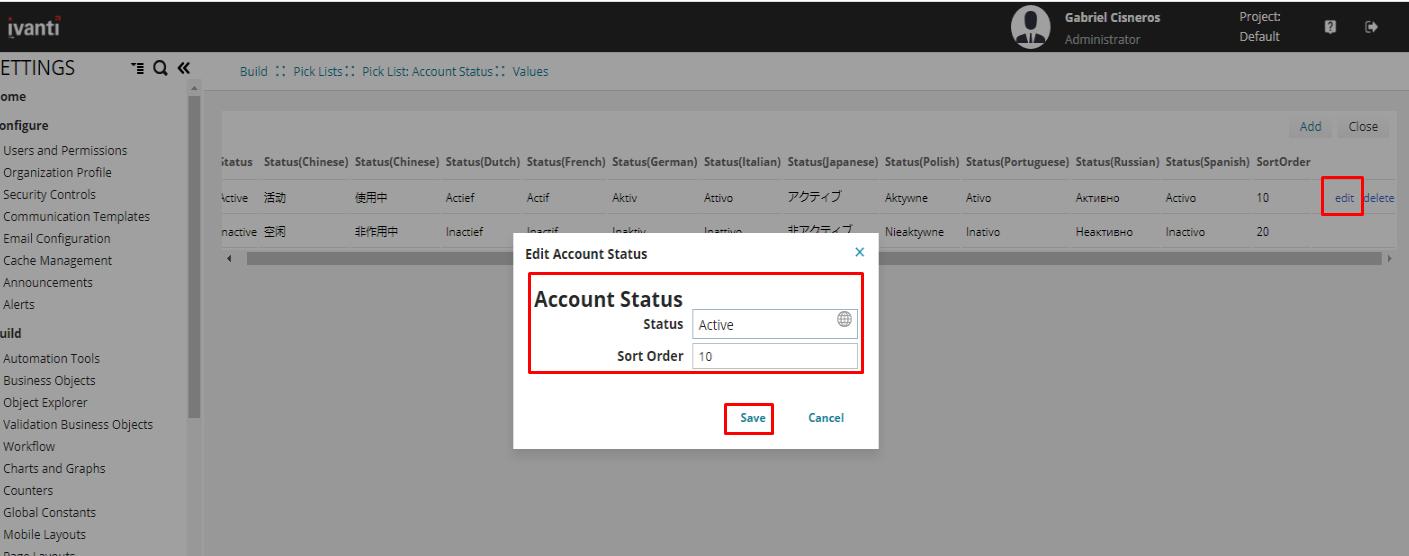Image resolution: width=1409 pixels, height=556 pixels.
Task: Collapse the Settings sidebar with double-chevron icon
Action: pyautogui.click(x=183, y=68)
